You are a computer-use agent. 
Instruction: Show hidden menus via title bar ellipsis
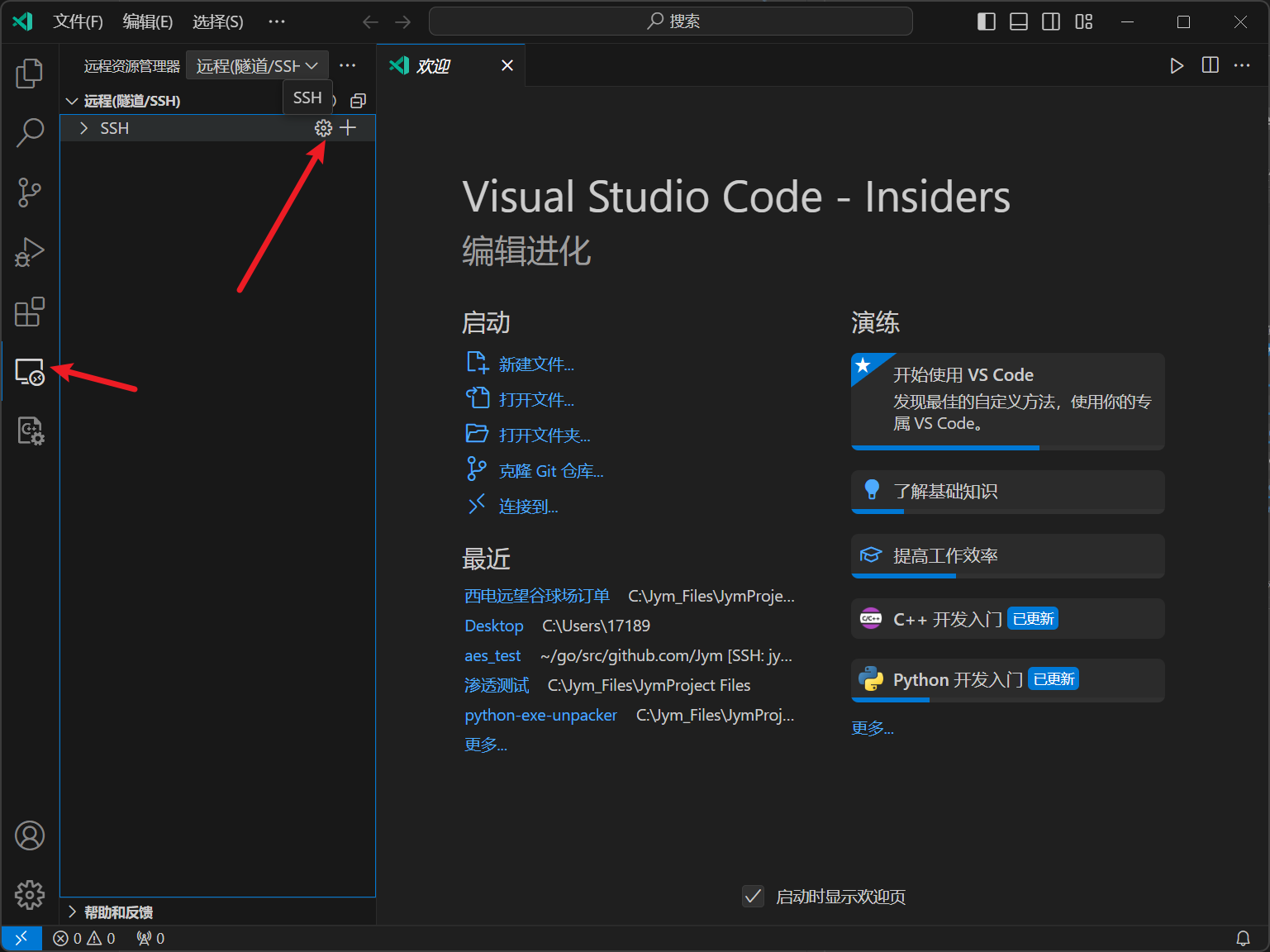[x=277, y=21]
